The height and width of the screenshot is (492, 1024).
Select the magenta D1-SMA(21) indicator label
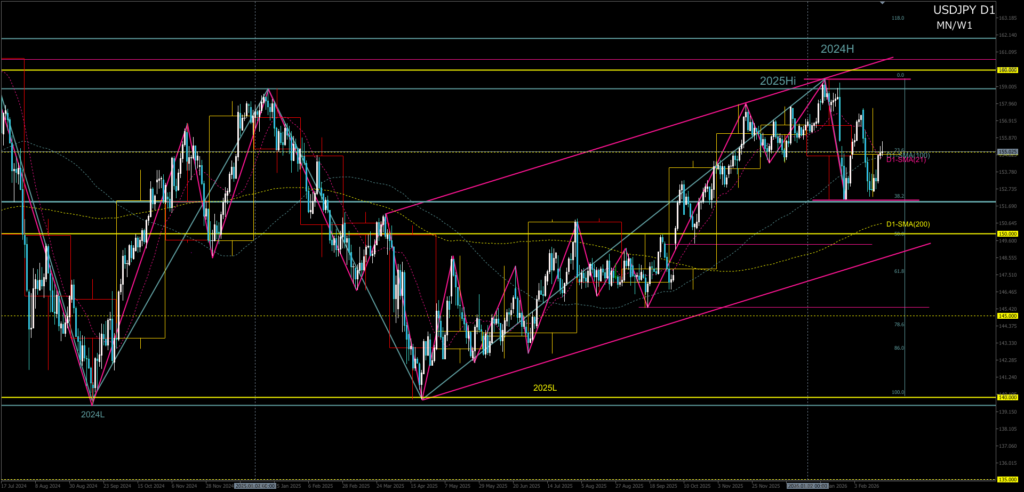(907, 158)
